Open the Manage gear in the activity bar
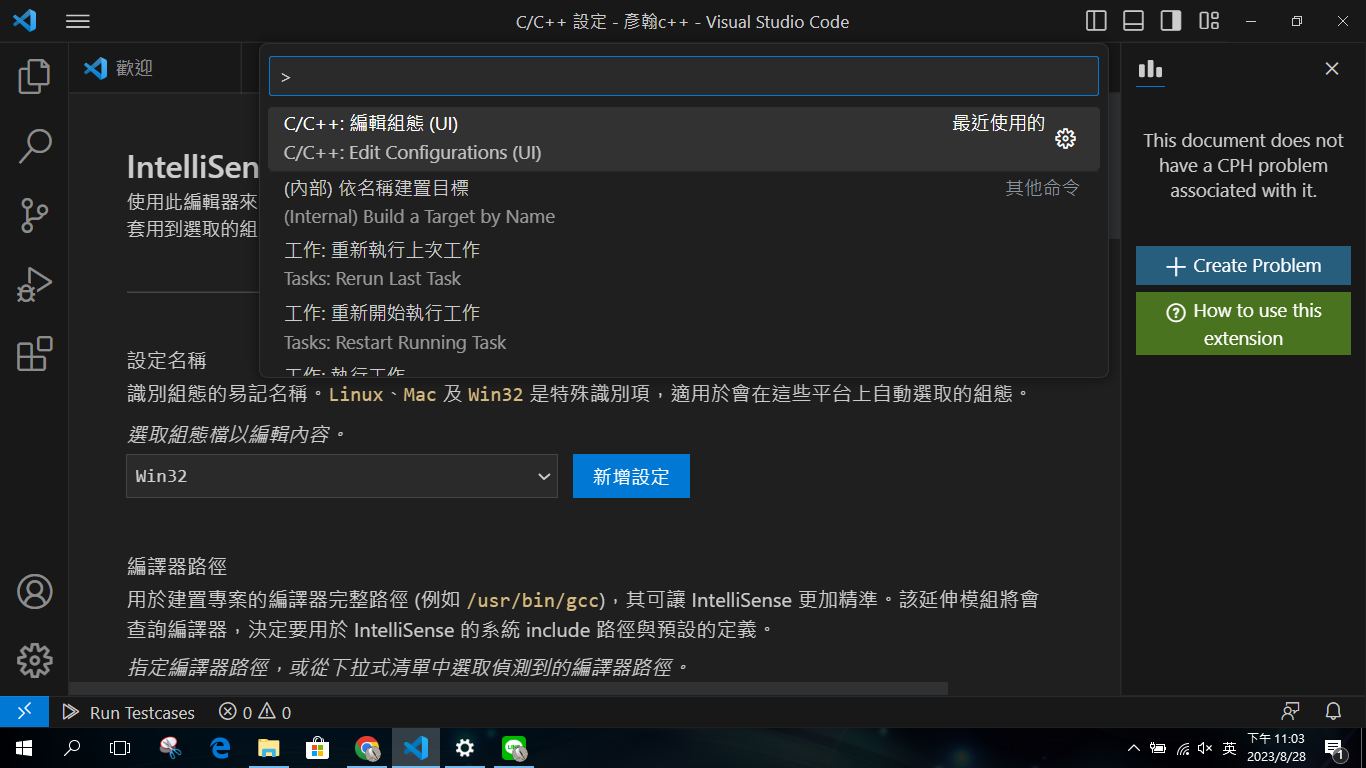This screenshot has width=1366, height=768. (x=34, y=660)
